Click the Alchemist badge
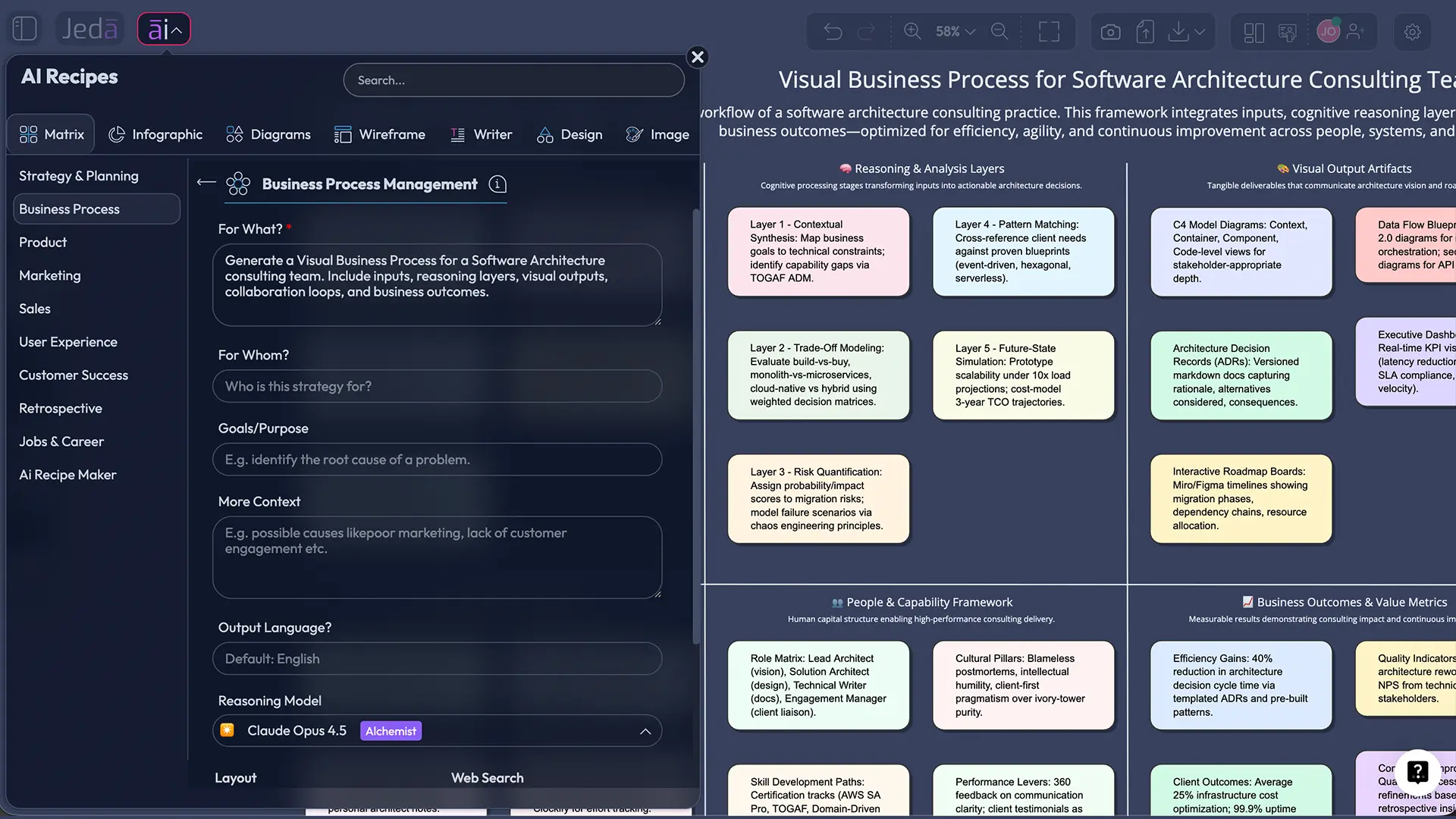The width and height of the screenshot is (1456, 819). click(391, 731)
